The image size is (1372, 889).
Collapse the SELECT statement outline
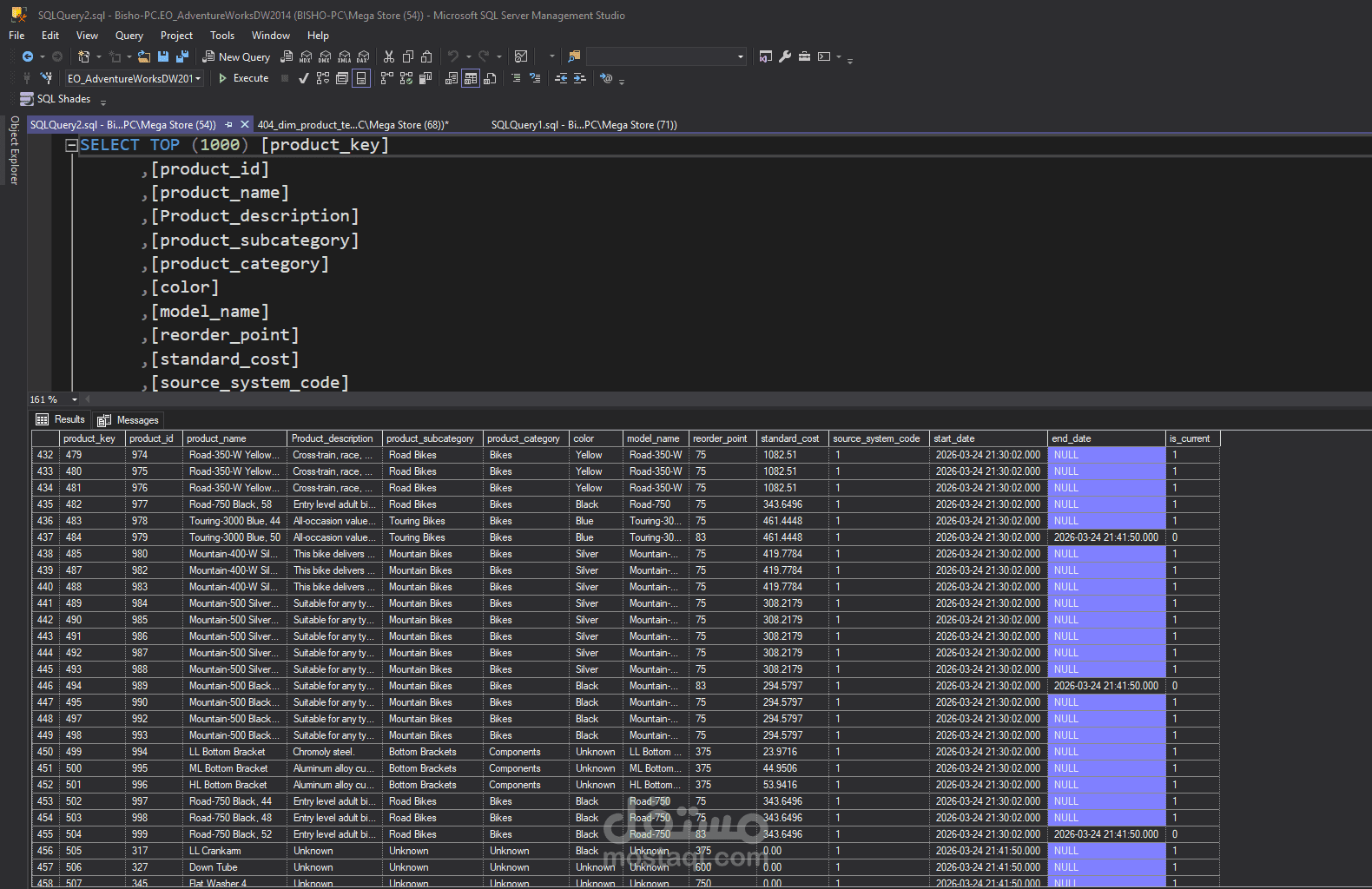(x=72, y=146)
